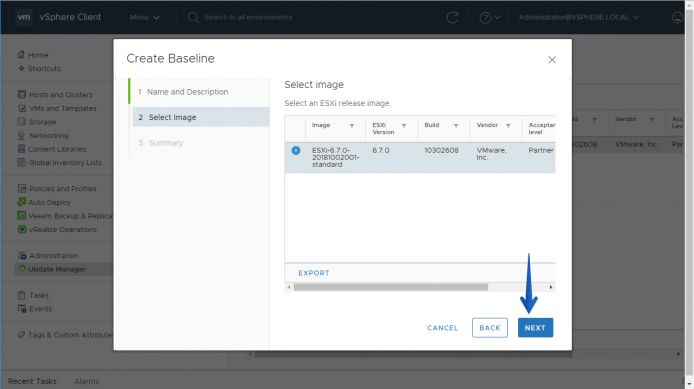Click the NEXT button
Screen dimensions: 694x389
535,328
